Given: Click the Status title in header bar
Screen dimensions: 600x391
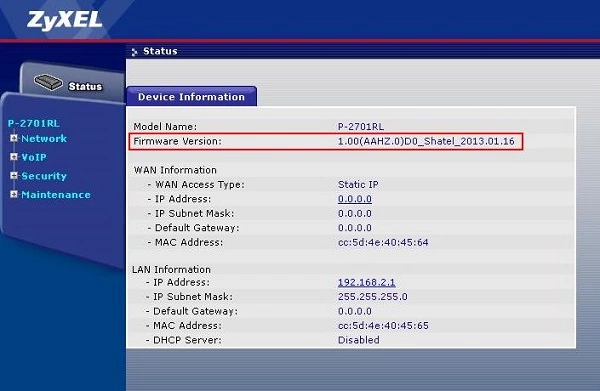Looking at the screenshot, I should [x=160, y=51].
